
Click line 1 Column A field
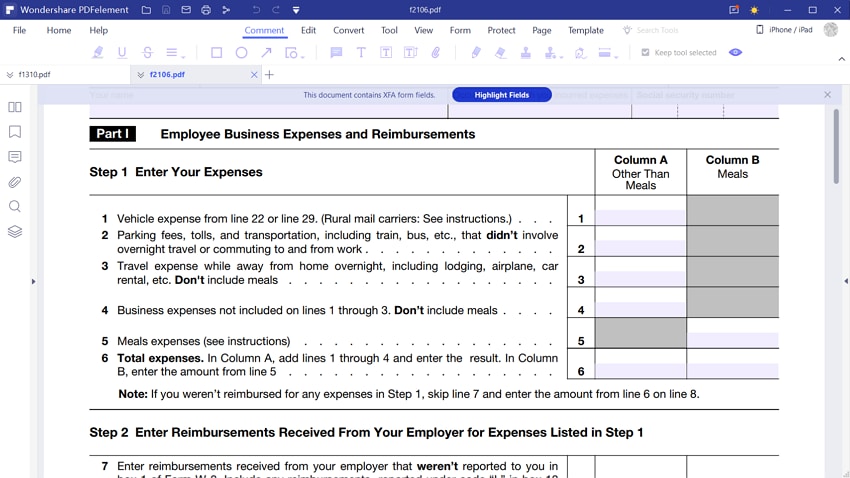640,217
